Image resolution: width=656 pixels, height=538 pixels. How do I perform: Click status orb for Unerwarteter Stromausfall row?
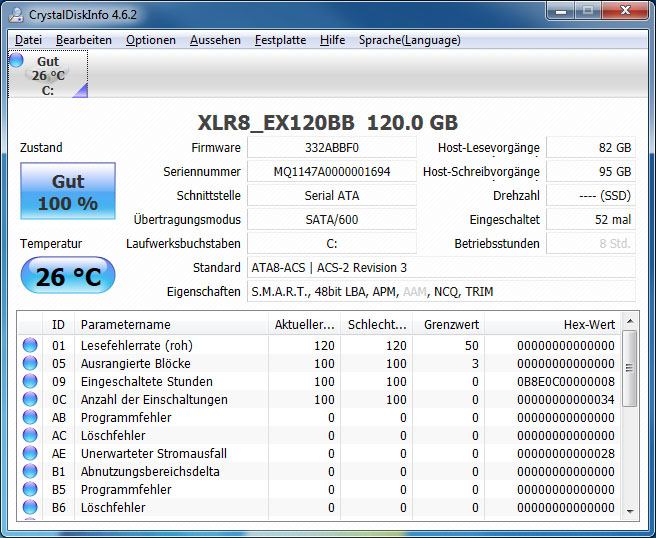[x=30, y=453]
